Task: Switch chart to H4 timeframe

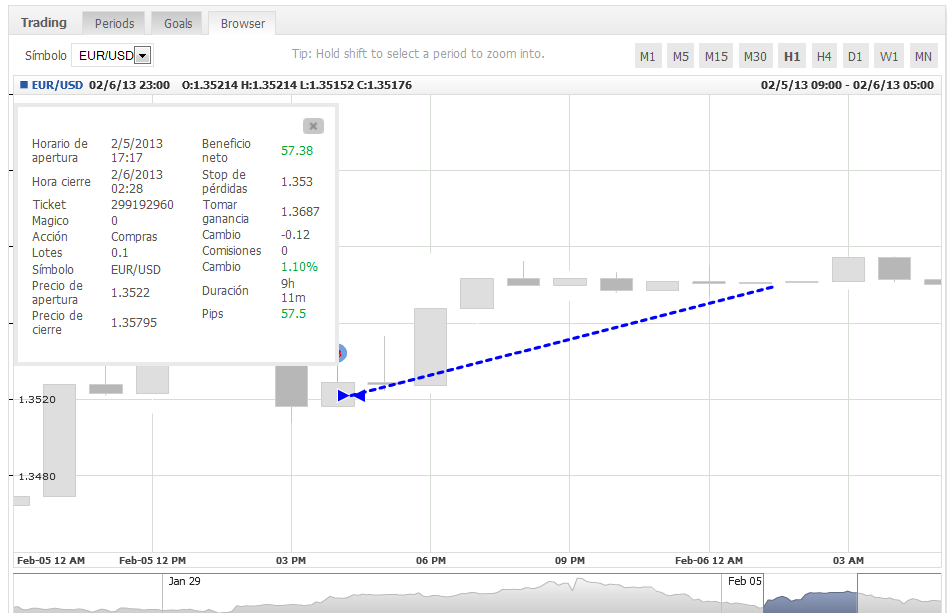Action: pos(824,56)
